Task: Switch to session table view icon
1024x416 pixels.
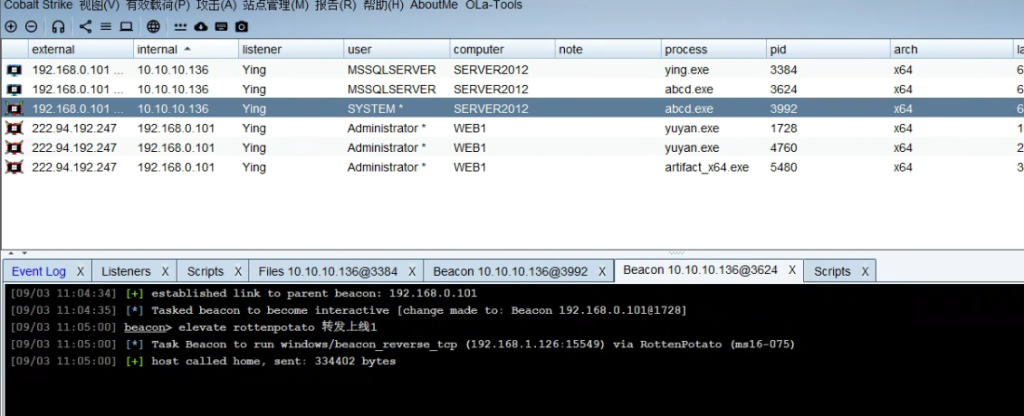Action: click(106, 27)
